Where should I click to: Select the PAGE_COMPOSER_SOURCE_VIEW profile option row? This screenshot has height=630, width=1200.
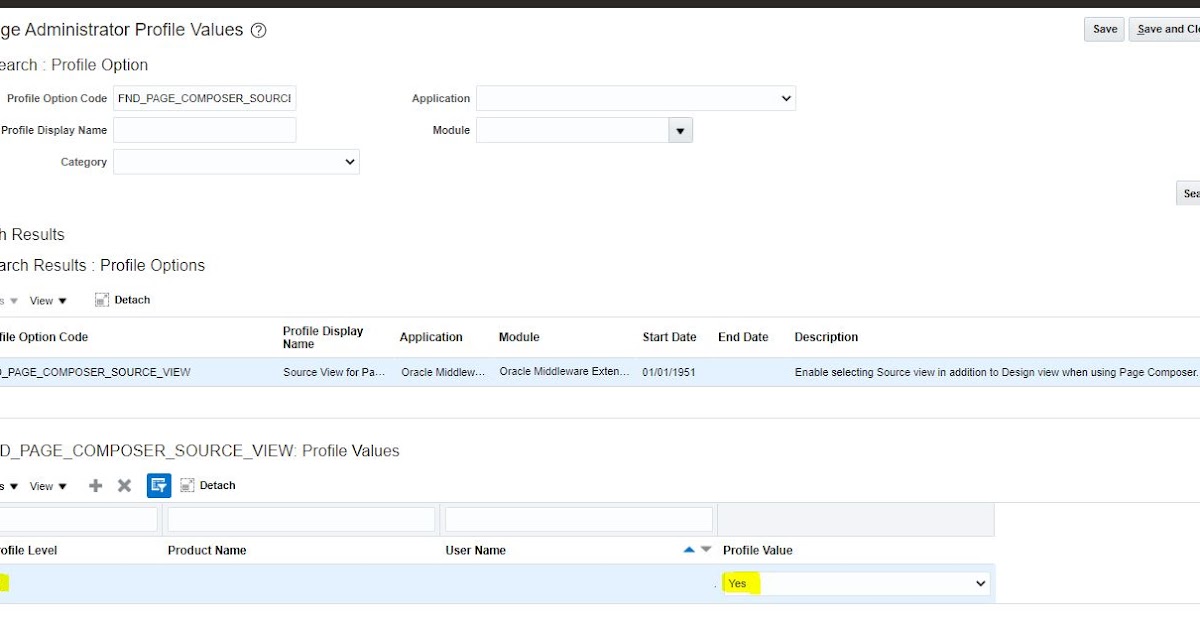pos(600,372)
